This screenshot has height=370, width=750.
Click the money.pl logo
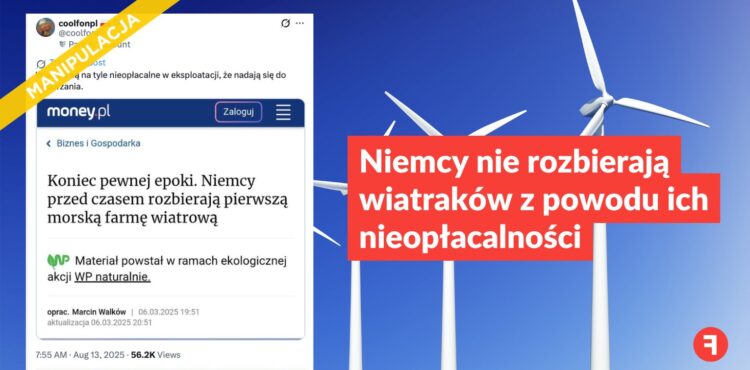pyautogui.click(x=78, y=112)
